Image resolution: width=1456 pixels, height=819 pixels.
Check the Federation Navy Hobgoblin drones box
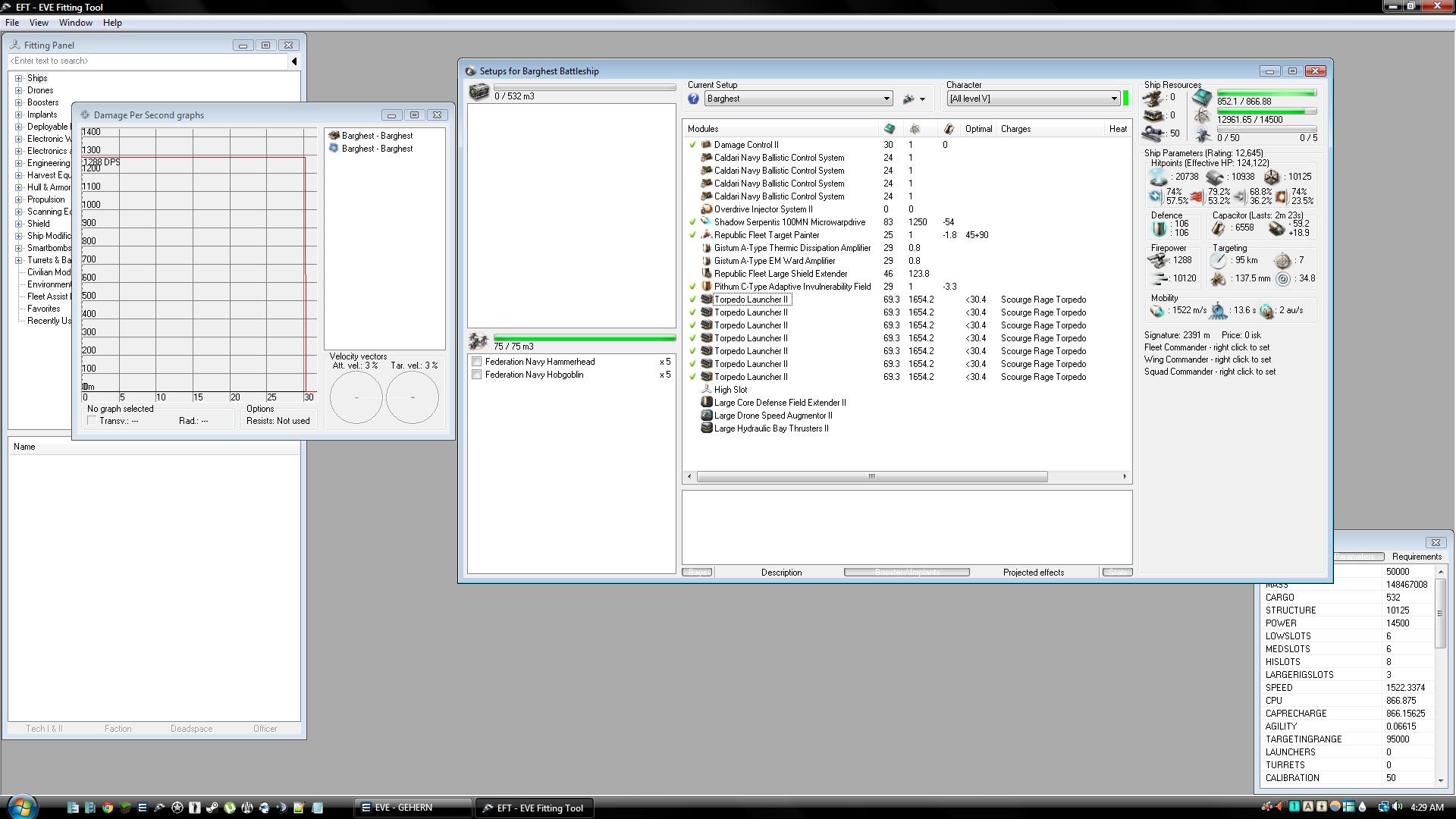click(477, 375)
